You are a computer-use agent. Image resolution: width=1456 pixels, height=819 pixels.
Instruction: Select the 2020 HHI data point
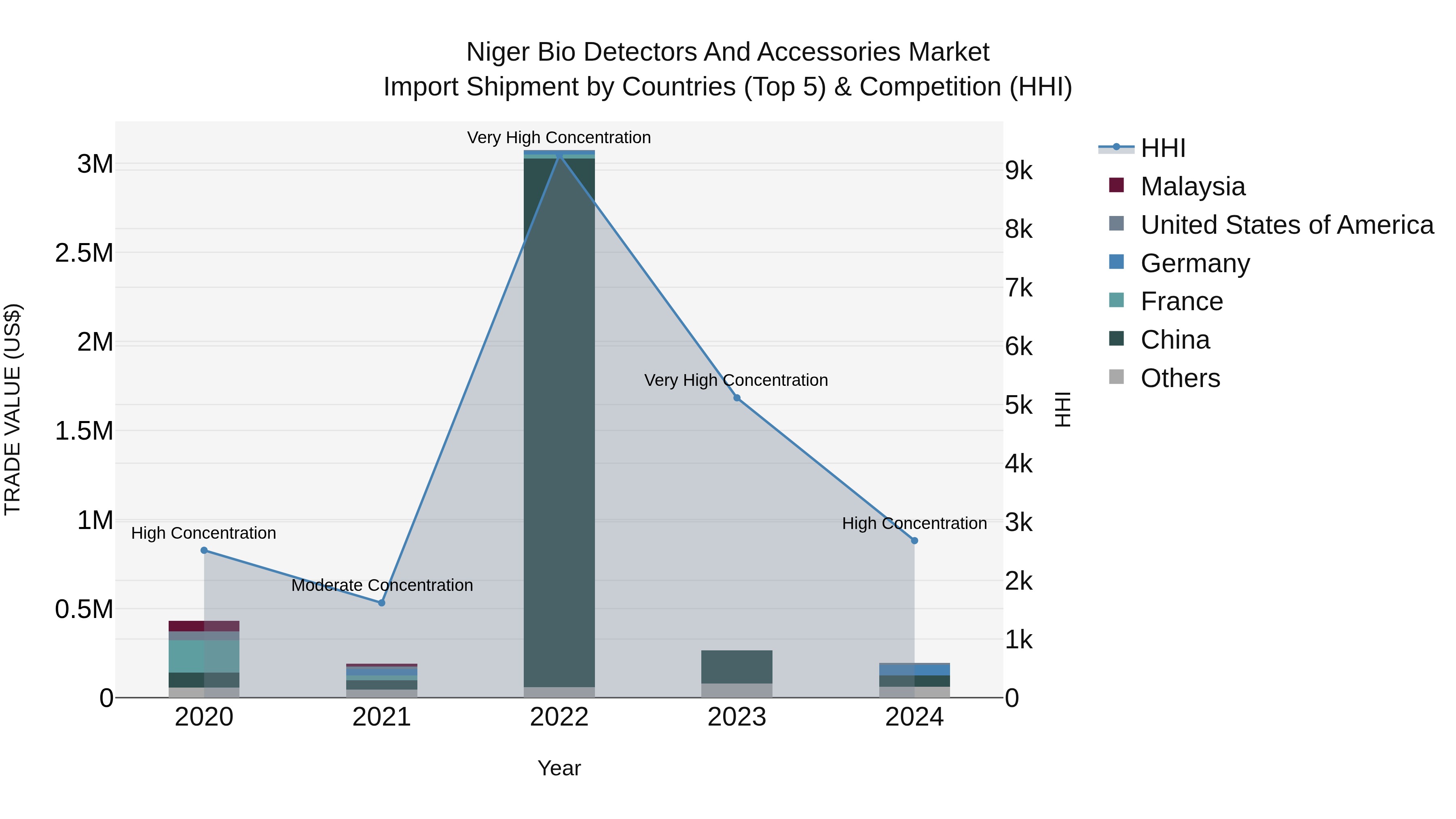click(x=204, y=550)
